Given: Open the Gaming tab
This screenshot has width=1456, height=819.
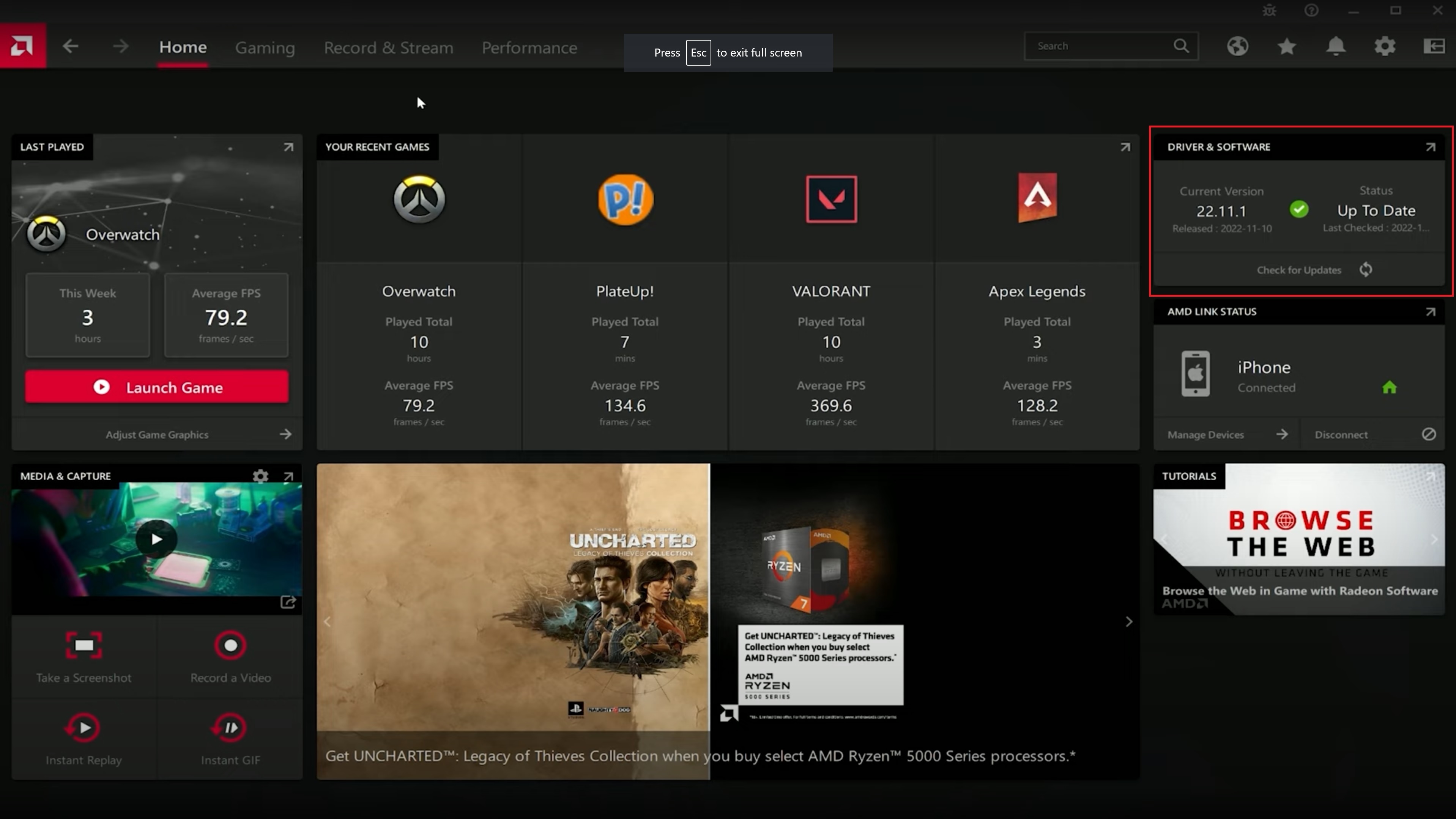Looking at the screenshot, I should point(265,47).
